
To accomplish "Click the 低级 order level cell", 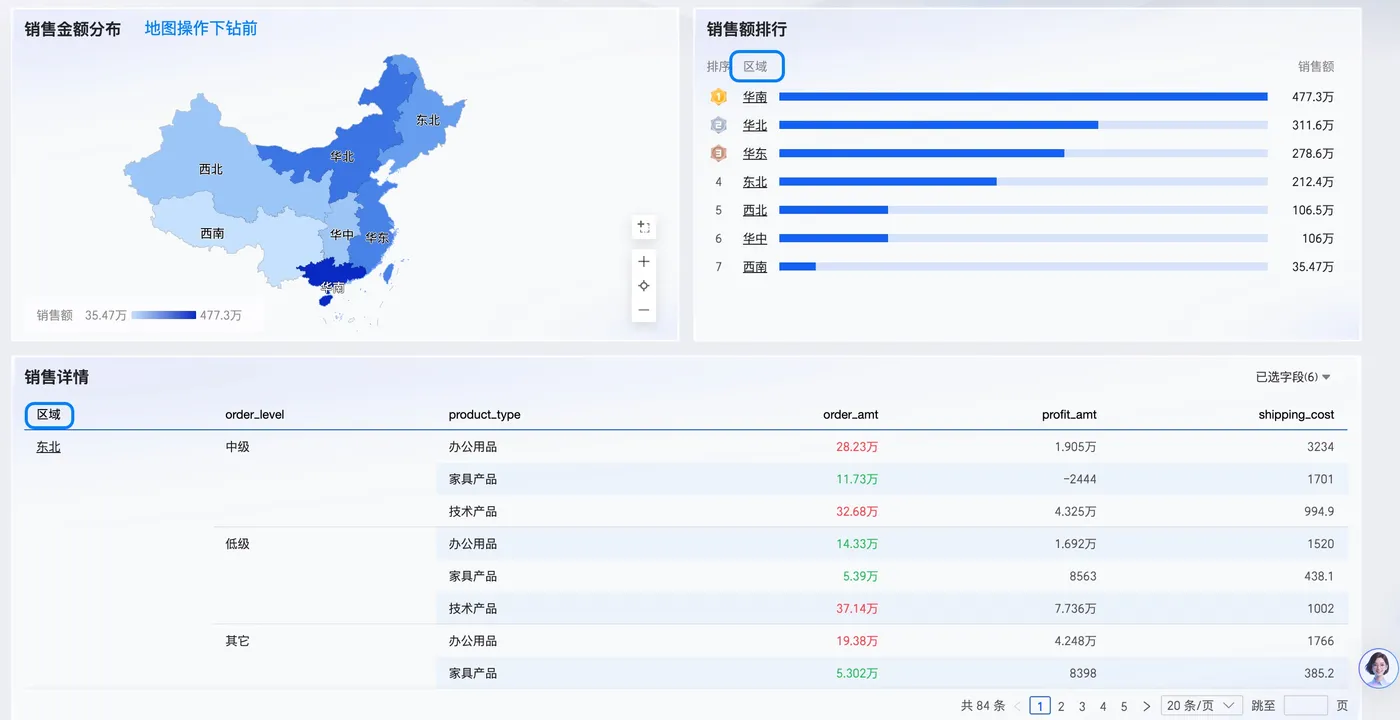I will 238,544.
